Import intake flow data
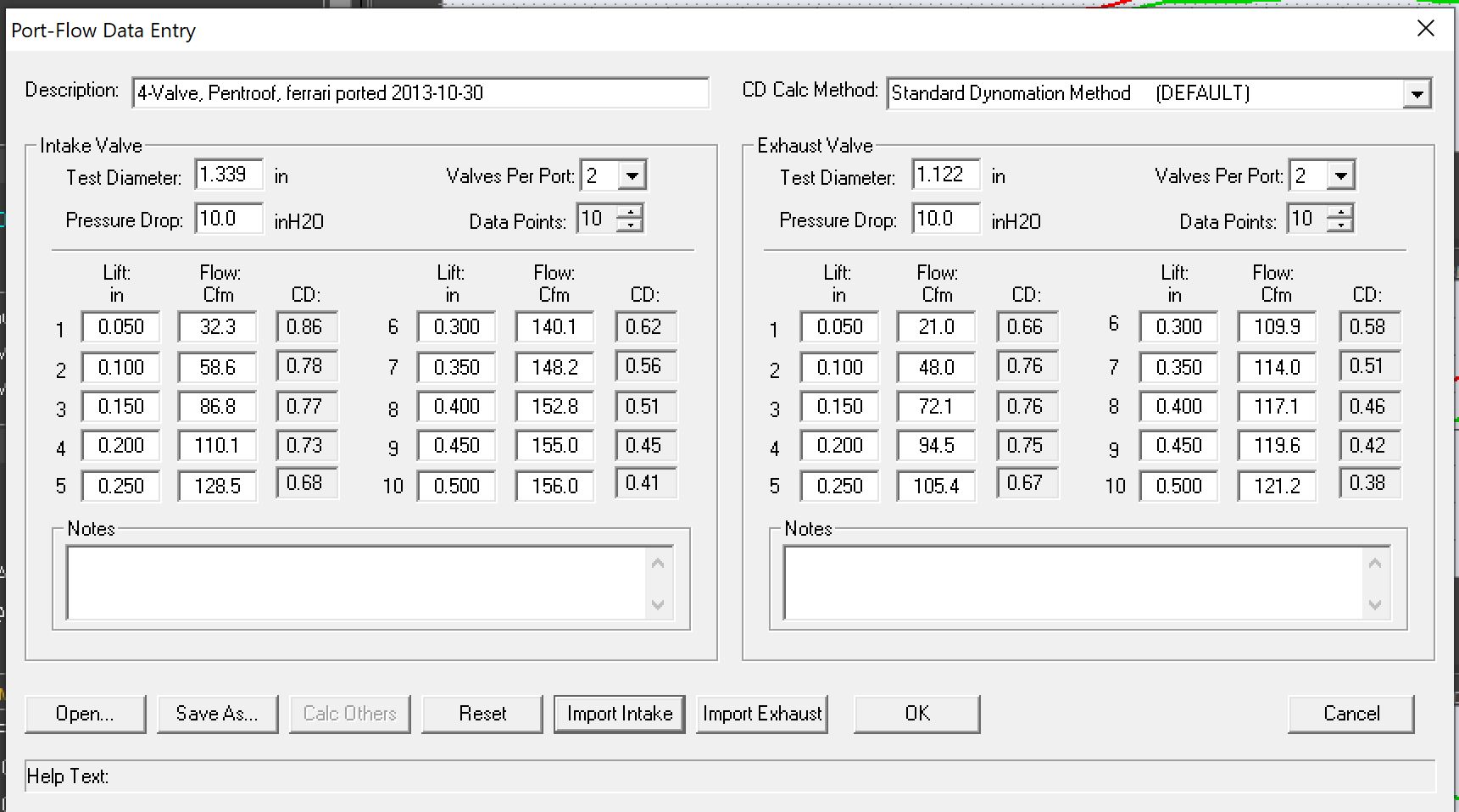The height and width of the screenshot is (812, 1459). click(619, 714)
